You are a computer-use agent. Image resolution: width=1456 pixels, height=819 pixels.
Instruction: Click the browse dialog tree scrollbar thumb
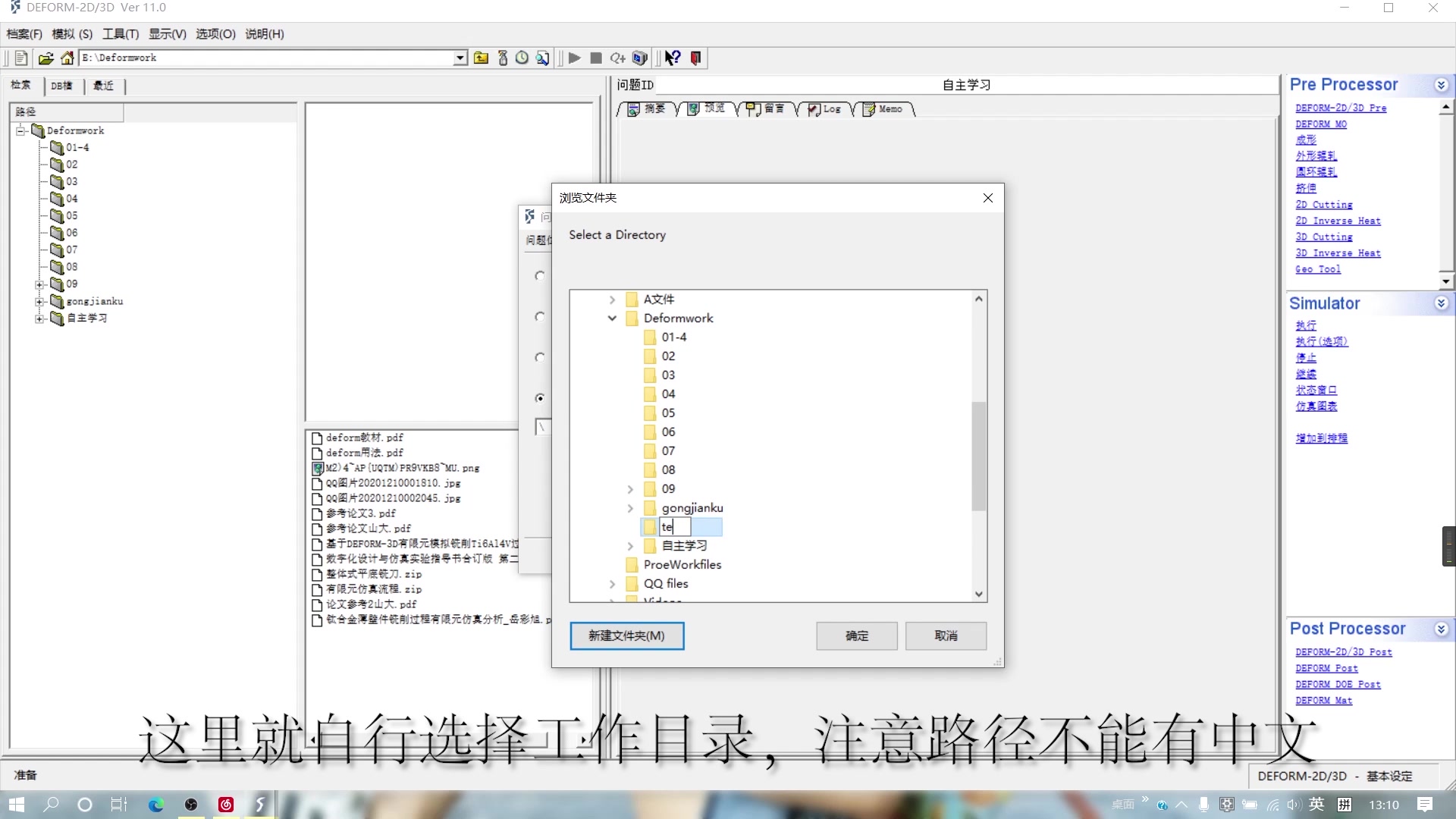(x=979, y=456)
